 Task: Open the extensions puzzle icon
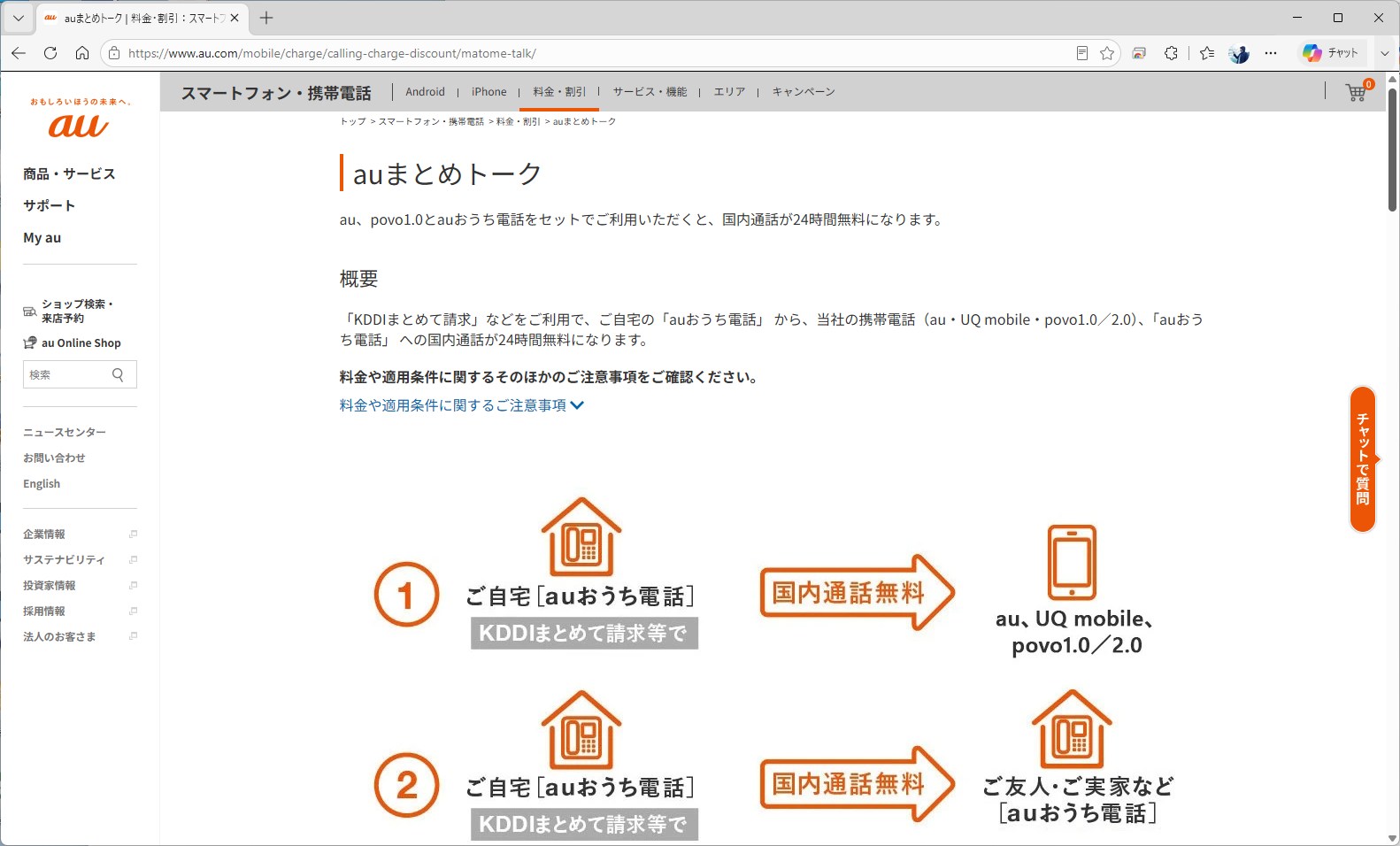[x=1172, y=53]
